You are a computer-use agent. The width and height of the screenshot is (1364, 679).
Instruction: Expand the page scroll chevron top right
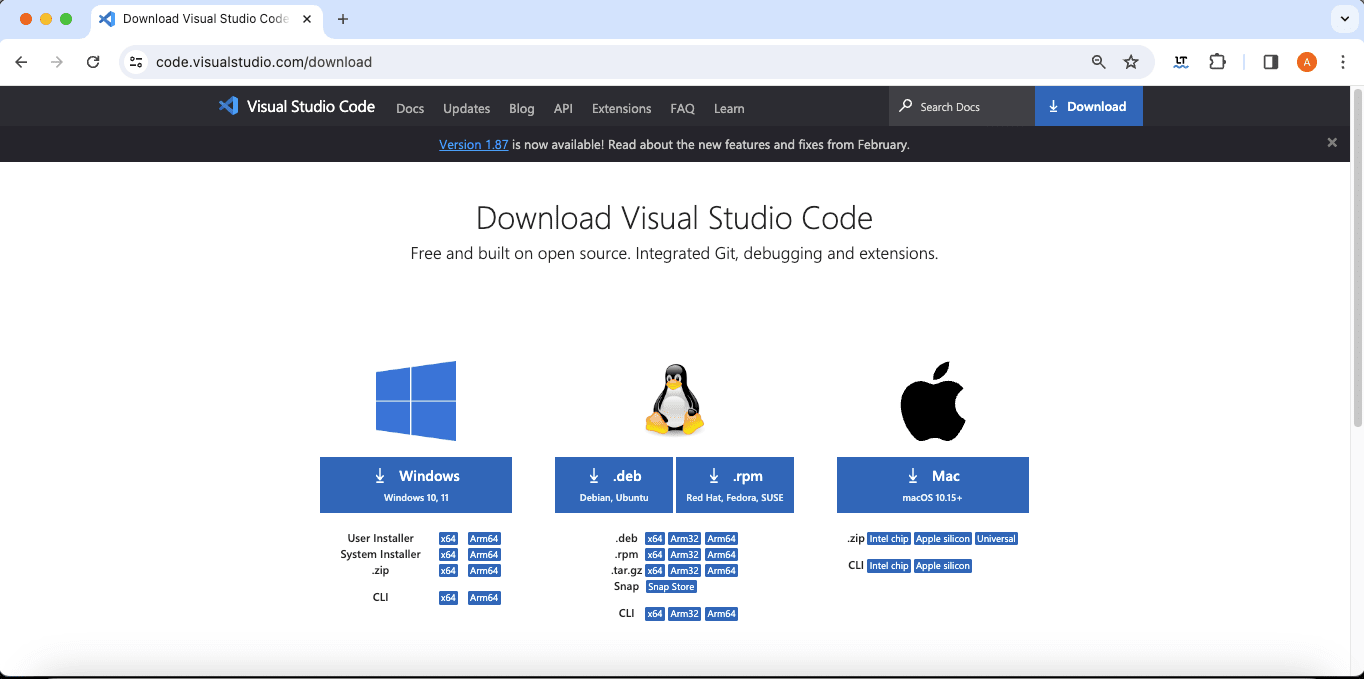point(1343,19)
